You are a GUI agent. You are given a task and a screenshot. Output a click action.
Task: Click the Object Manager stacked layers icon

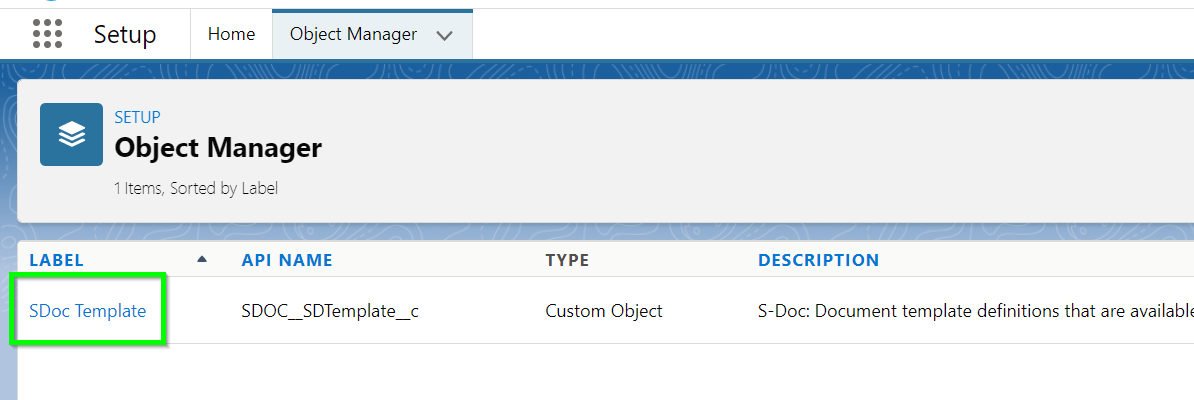click(72, 134)
